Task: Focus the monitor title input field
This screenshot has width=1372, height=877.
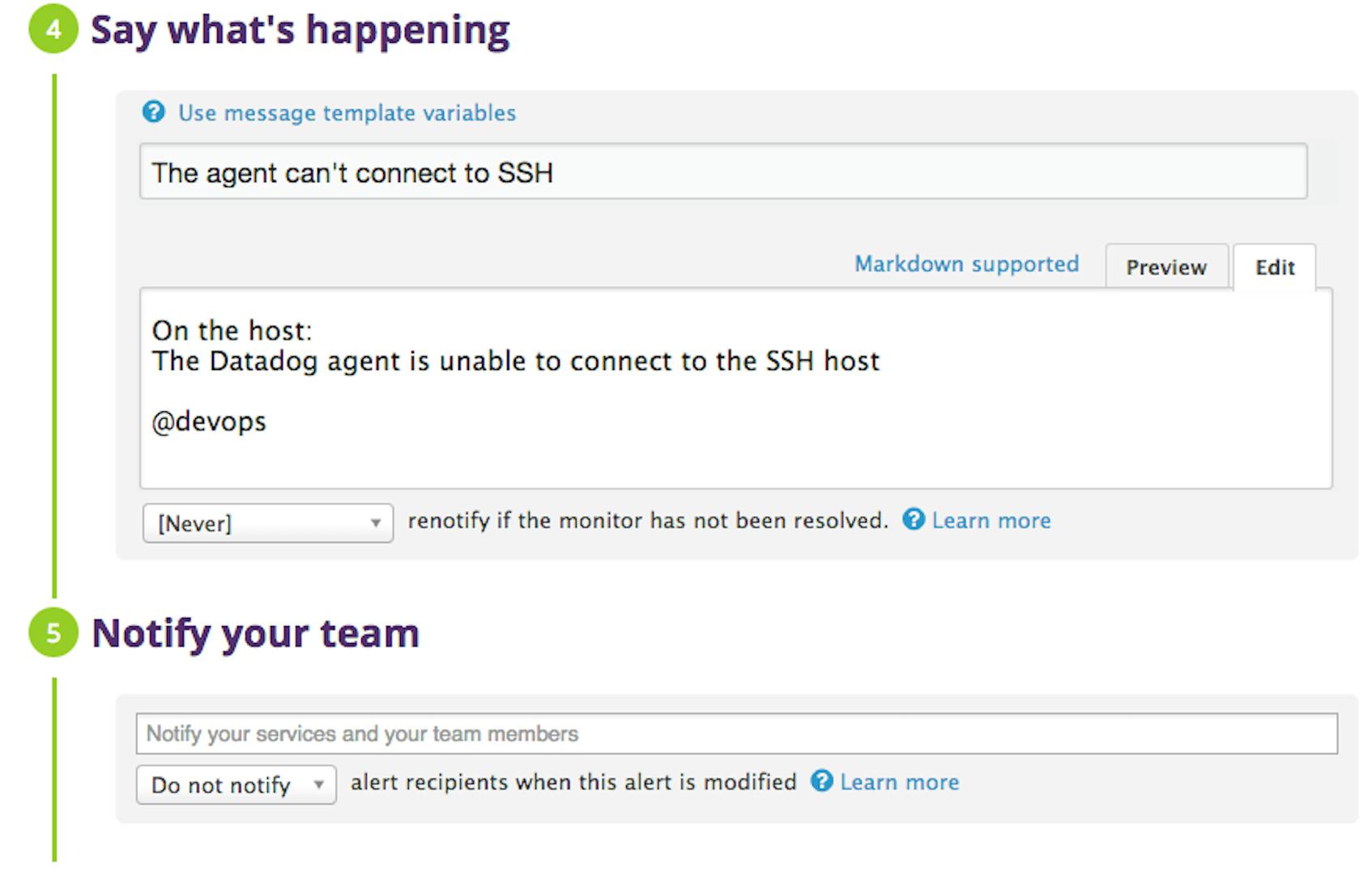Action: coord(722,172)
